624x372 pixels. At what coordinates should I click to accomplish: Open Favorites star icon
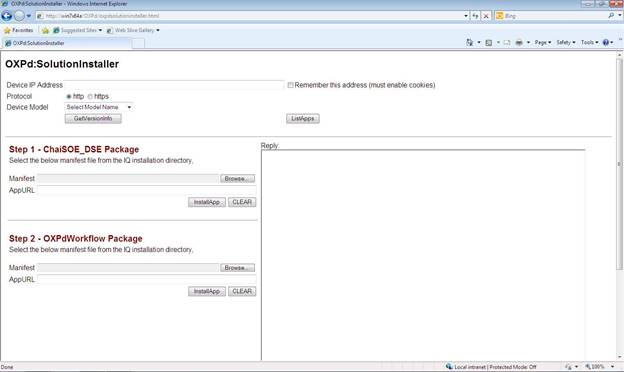(x=7, y=30)
